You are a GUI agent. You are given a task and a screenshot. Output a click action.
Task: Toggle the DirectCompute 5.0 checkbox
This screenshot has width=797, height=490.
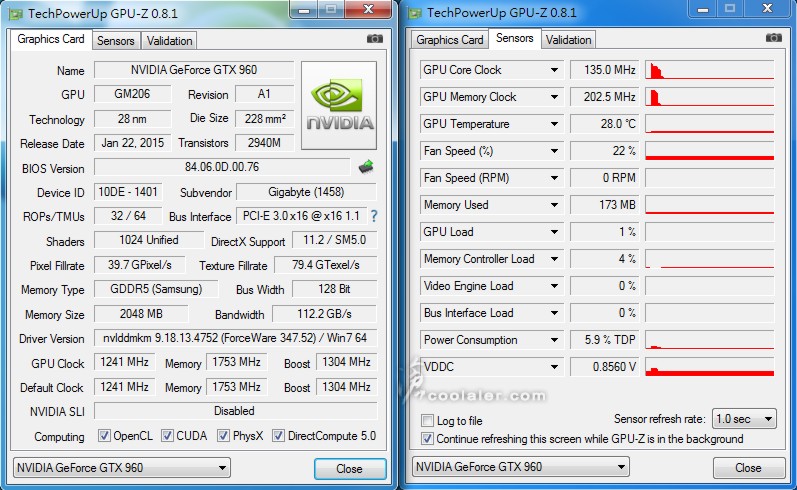(278, 436)
